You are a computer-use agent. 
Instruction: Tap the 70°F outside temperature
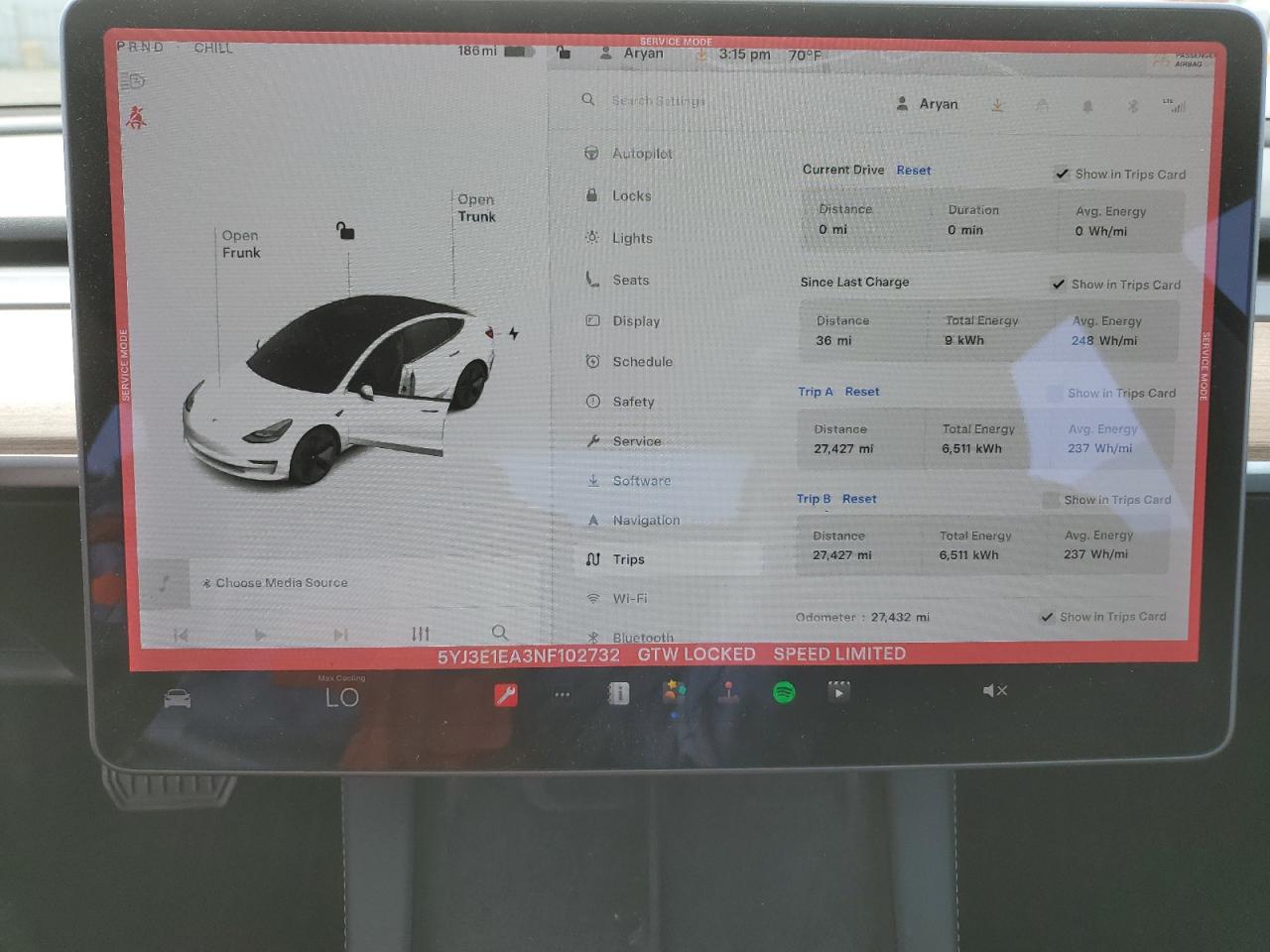(805, 56)
